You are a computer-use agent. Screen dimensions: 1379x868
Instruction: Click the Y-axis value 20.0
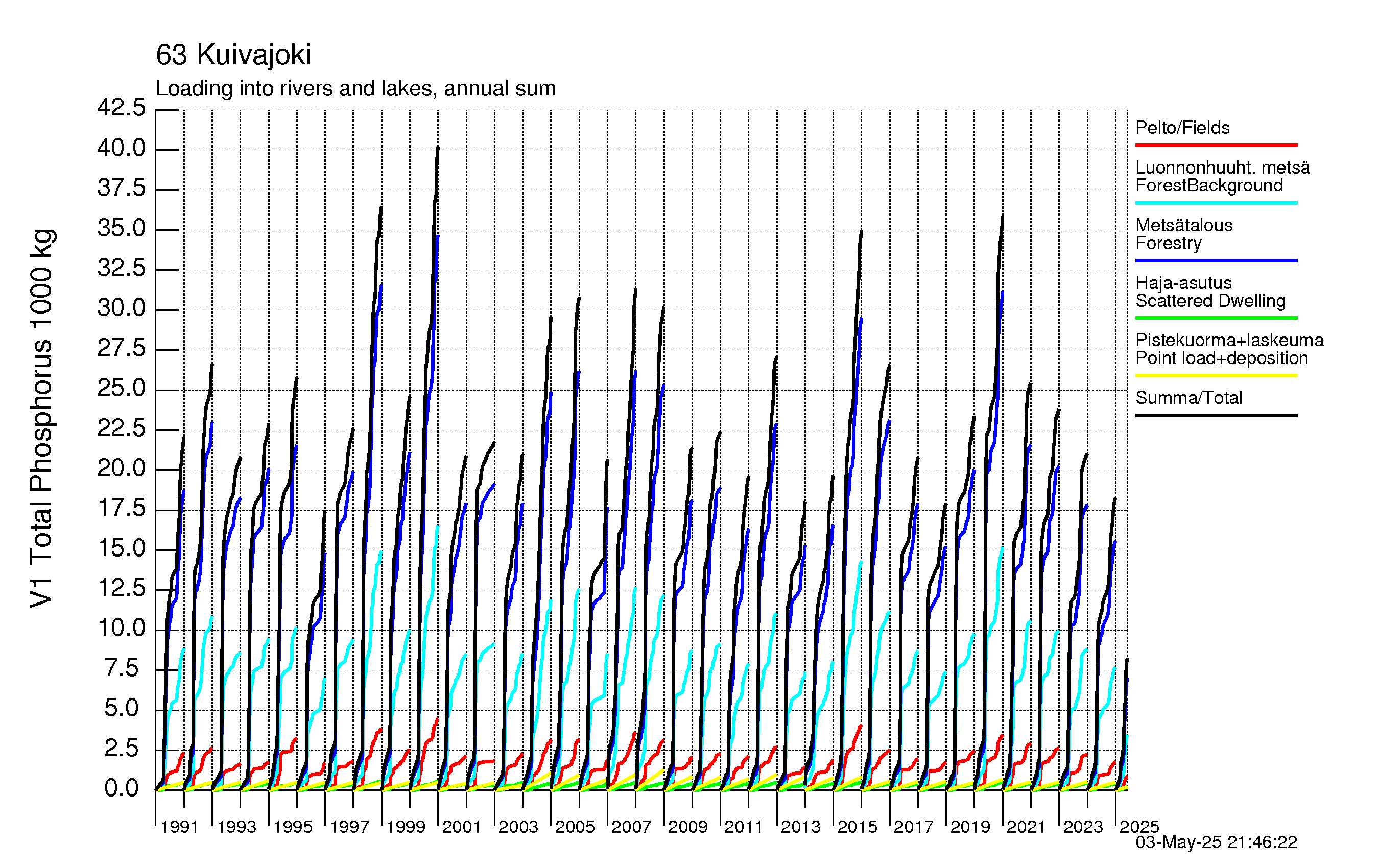click(122, 469)
